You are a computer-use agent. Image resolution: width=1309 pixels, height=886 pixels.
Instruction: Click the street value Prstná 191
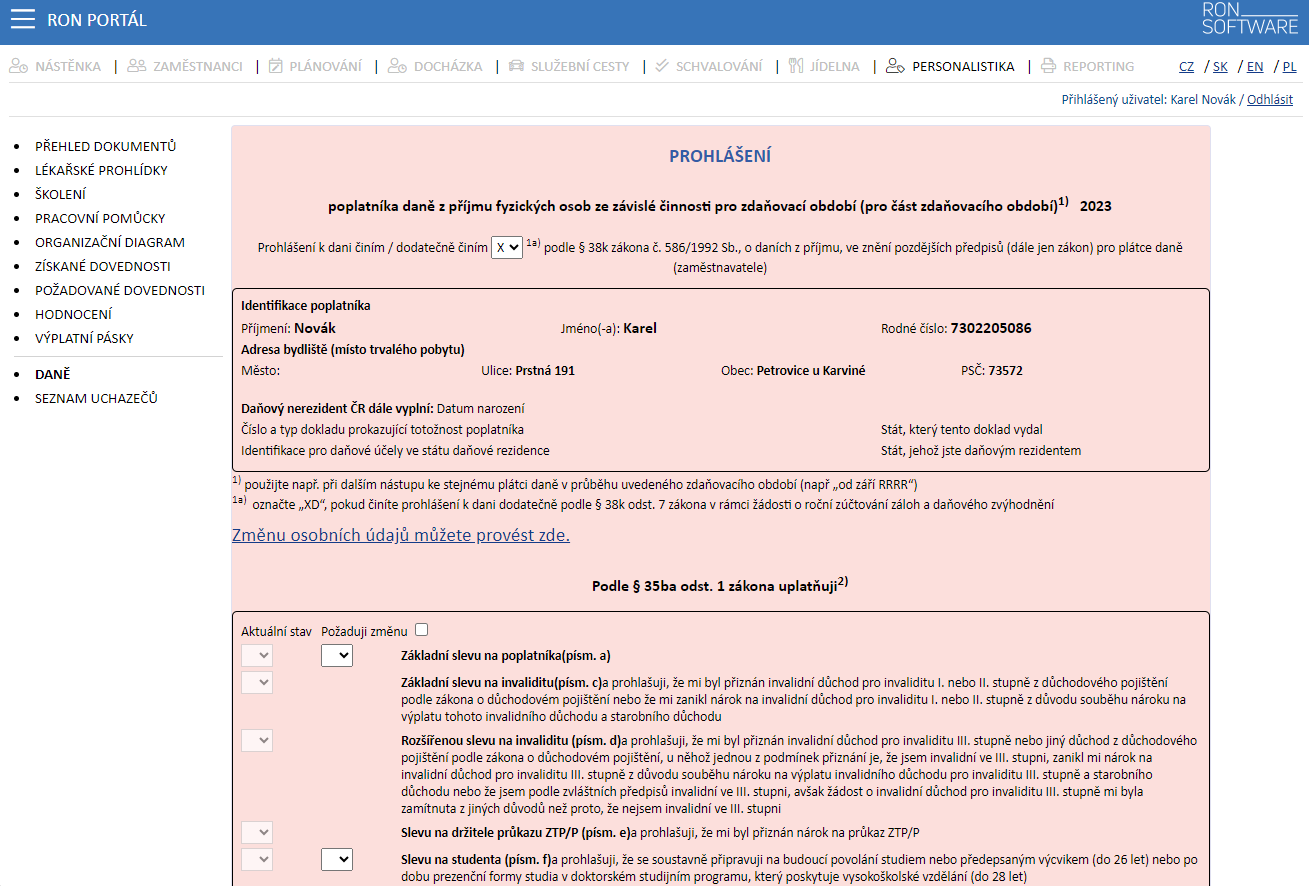[x=545, y=370]
